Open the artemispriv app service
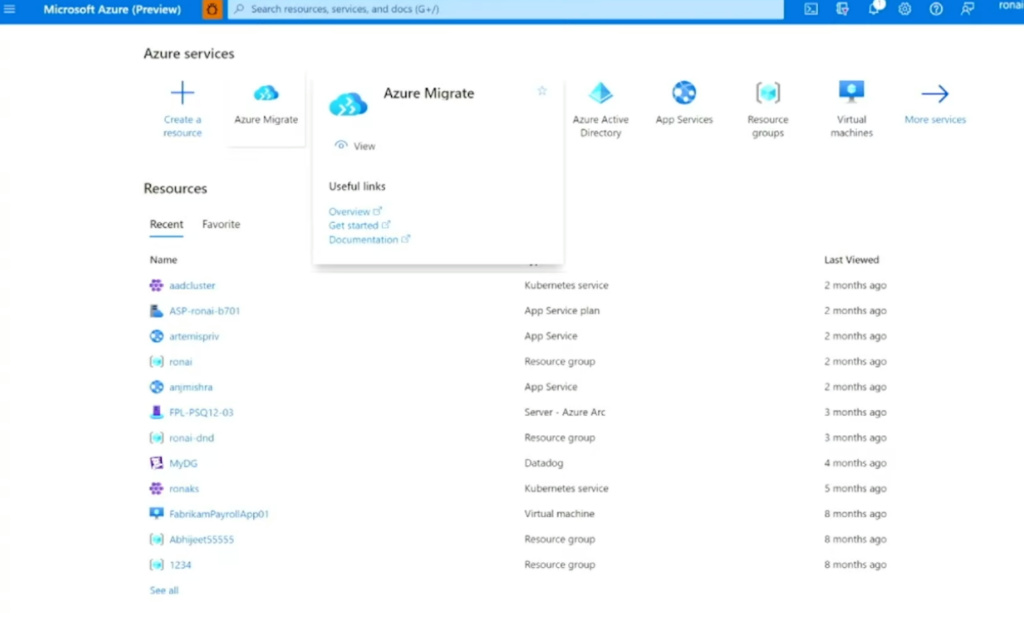The image size is (1024, 620). 194,336
